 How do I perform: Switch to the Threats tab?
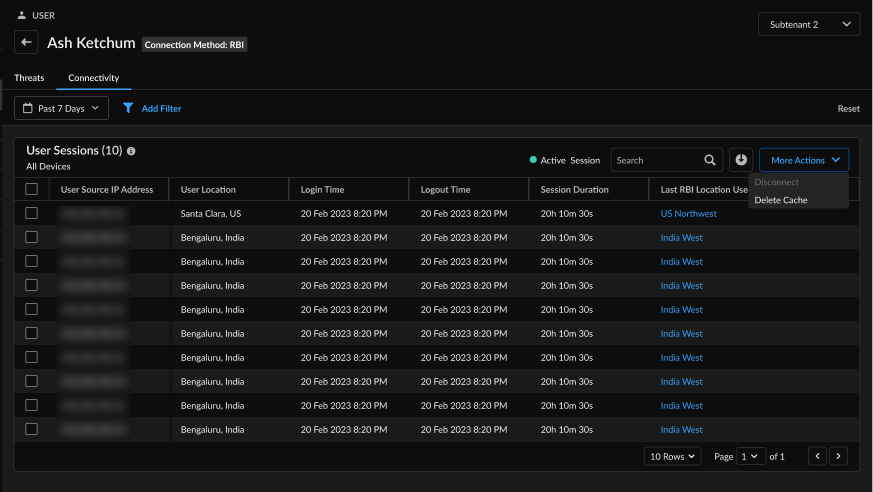(29, 78)
